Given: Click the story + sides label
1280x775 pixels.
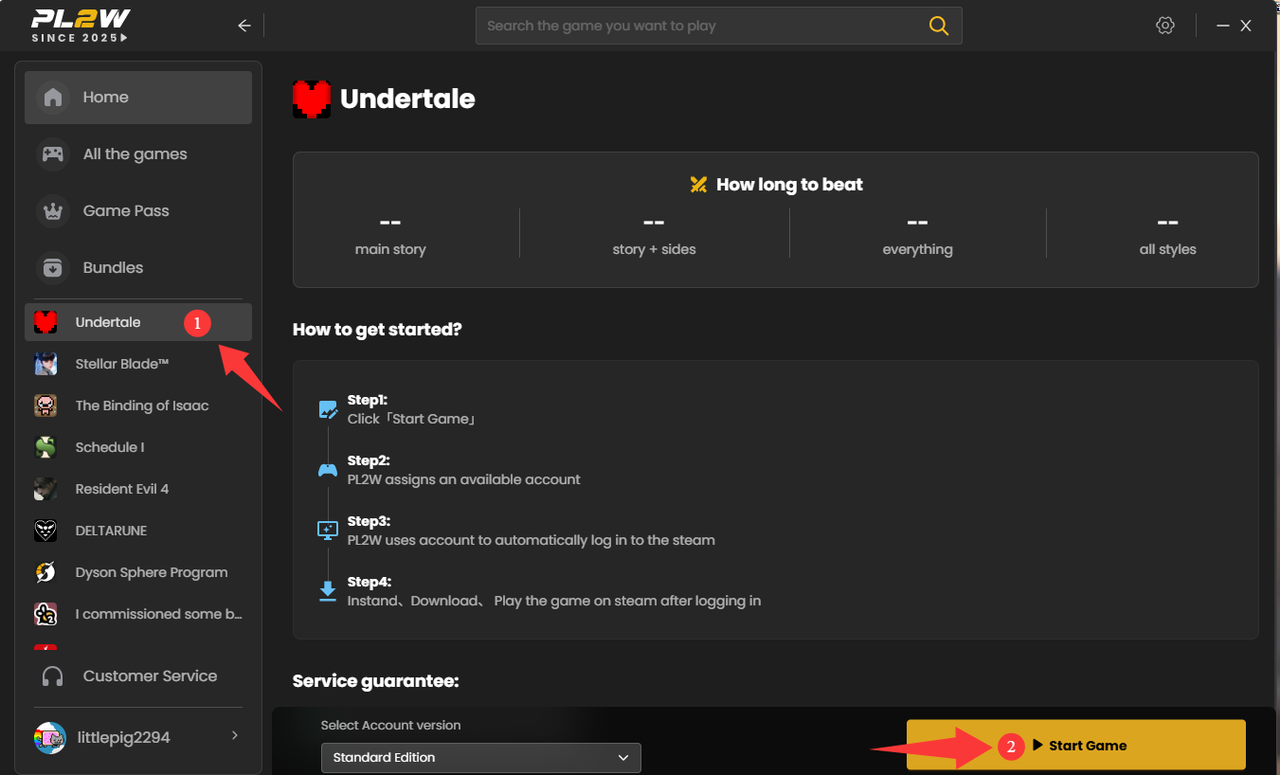Looking at the screenshot, I should [x=654, y=249].
